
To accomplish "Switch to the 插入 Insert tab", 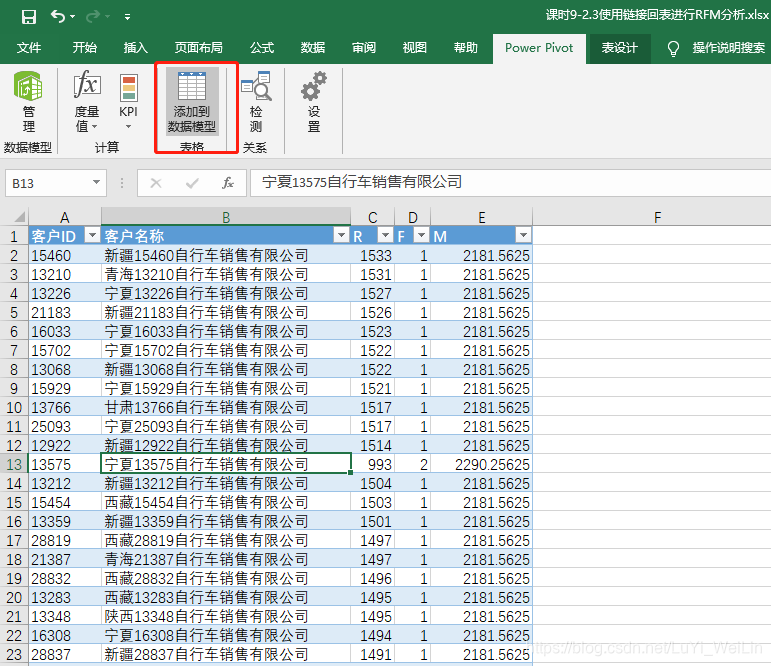I will 136,48.
